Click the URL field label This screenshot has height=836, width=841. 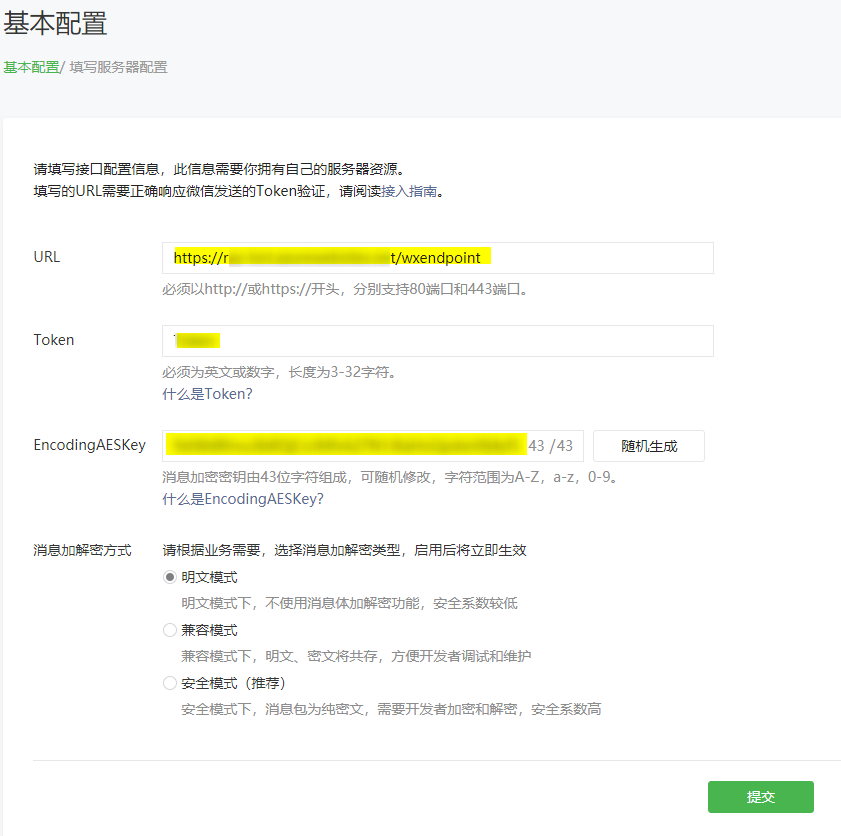[x=47, y=257]
